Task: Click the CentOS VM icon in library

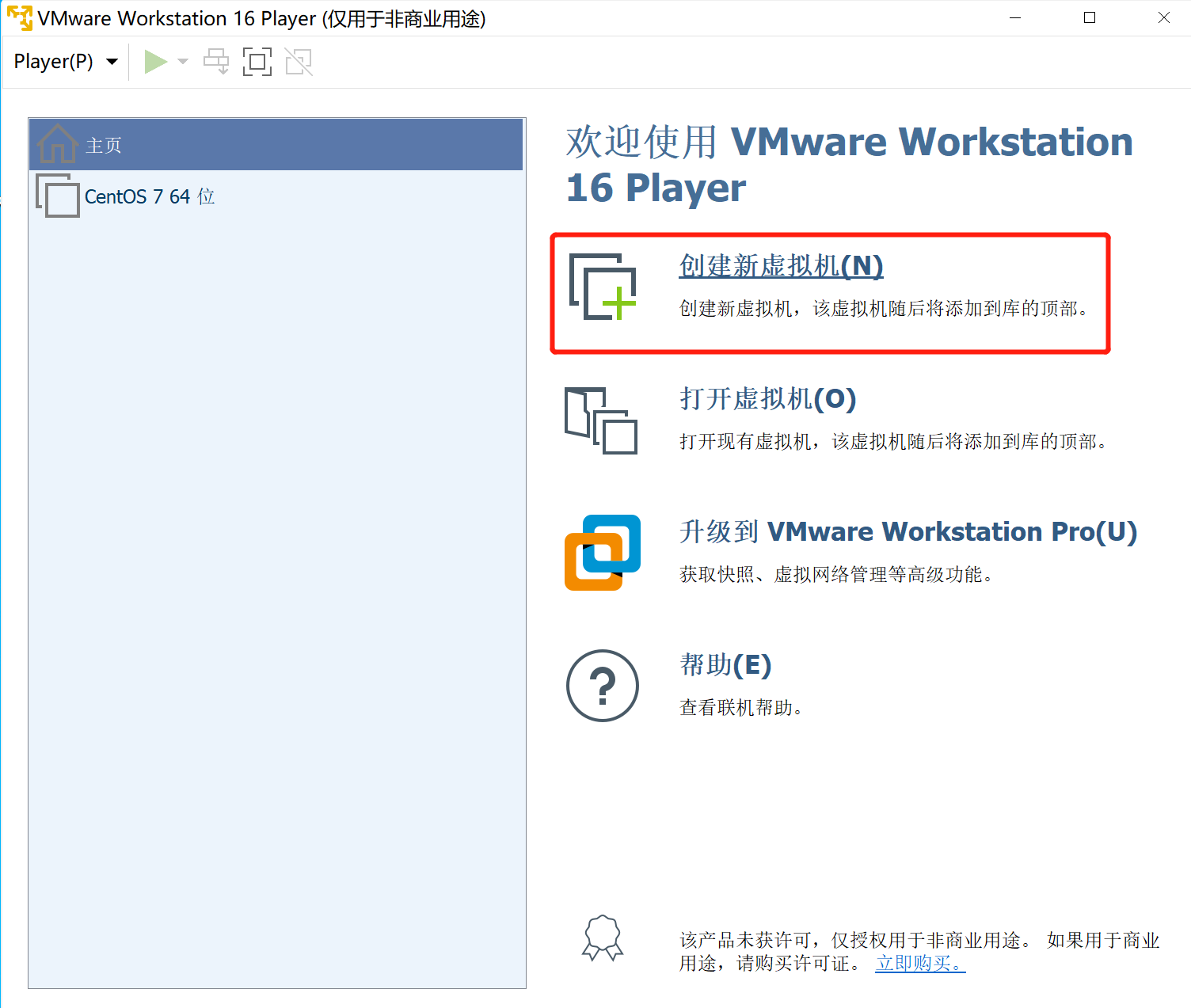Action: tap(58, 196)
